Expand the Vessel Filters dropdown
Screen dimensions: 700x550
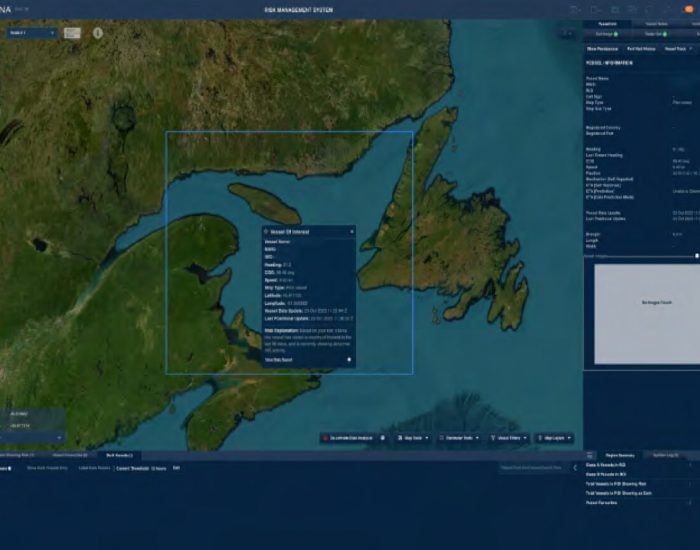coord(509,438)
